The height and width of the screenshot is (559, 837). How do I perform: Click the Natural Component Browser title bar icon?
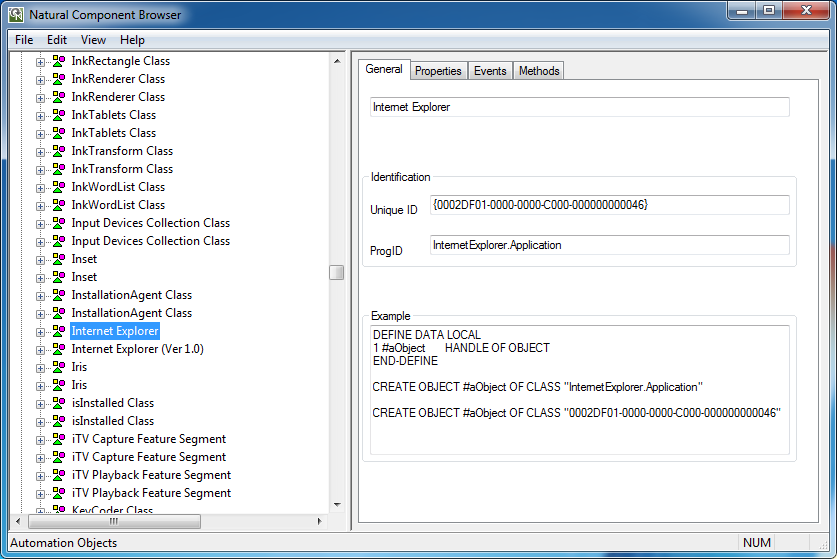click(x=16, y=14)
